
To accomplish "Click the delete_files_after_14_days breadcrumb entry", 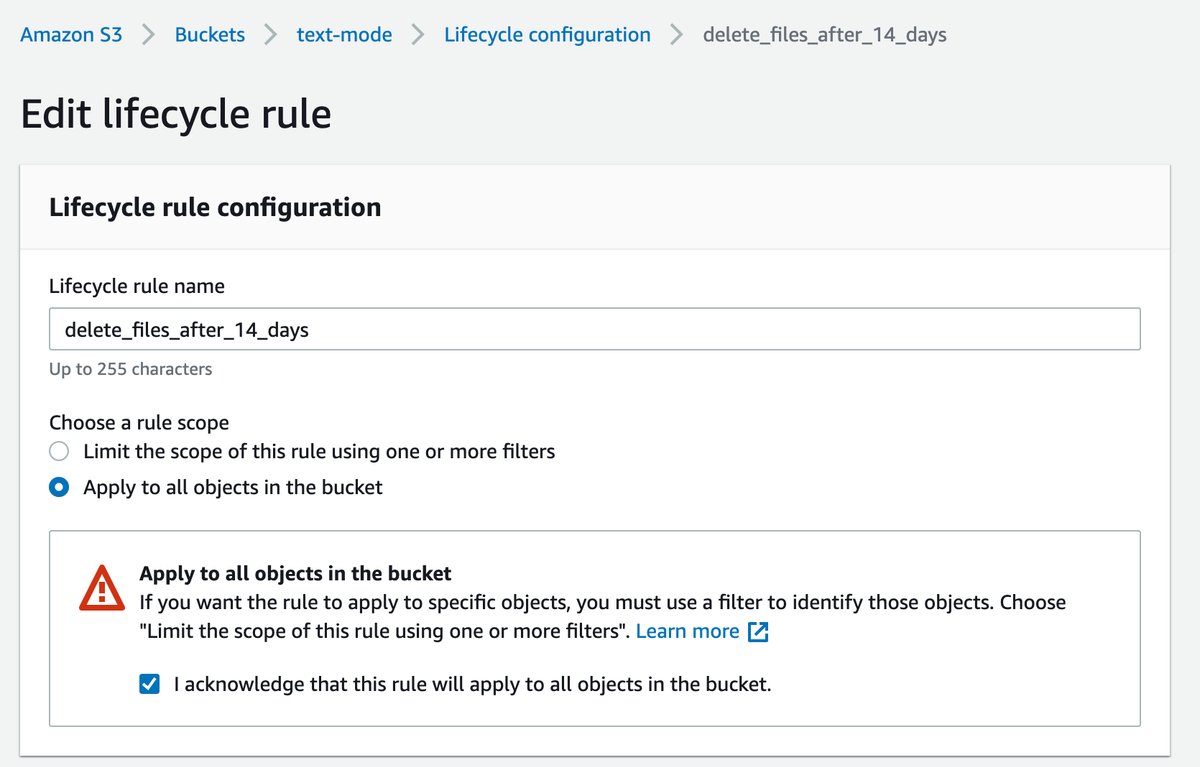I will pos(824,33).
